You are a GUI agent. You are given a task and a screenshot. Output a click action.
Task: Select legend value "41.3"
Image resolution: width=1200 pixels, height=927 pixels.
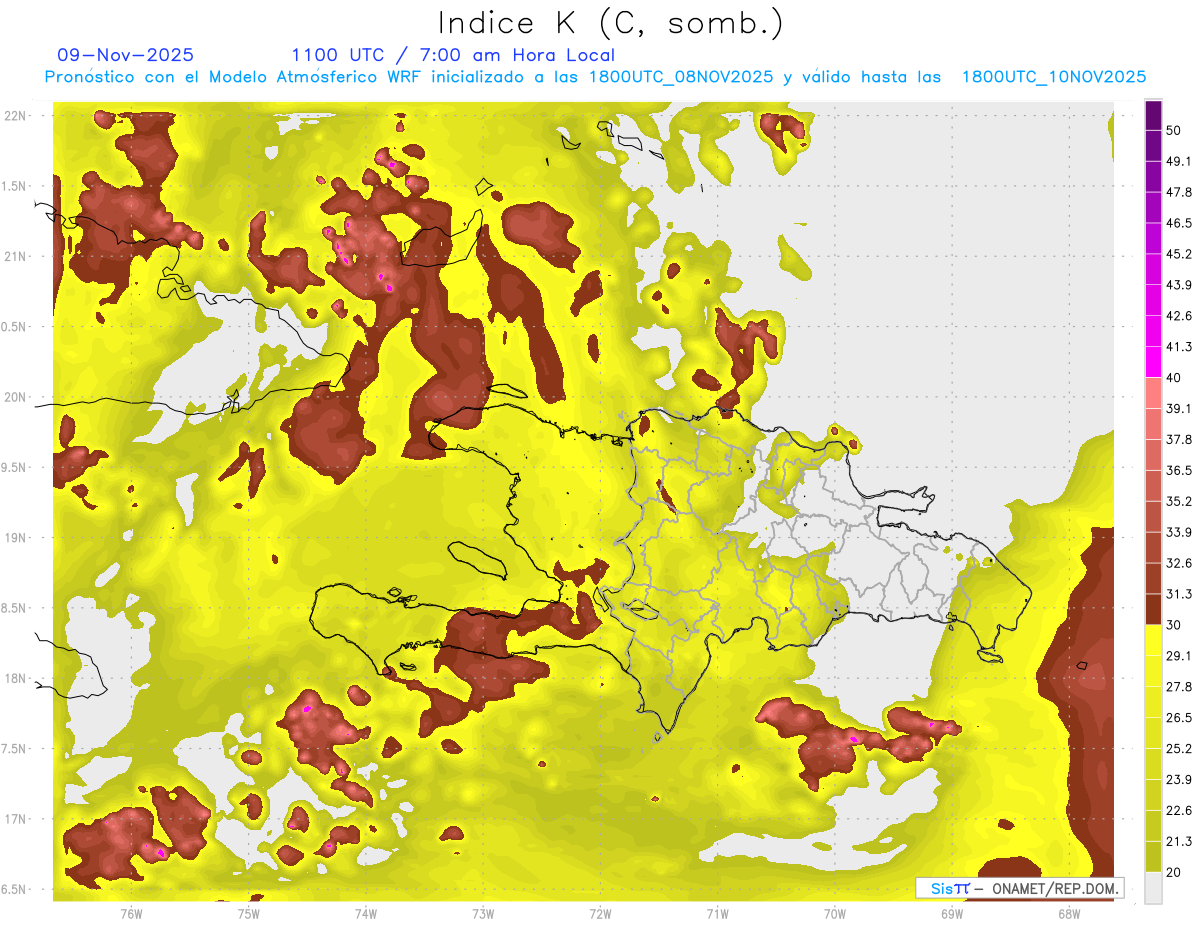point(1179,347)
